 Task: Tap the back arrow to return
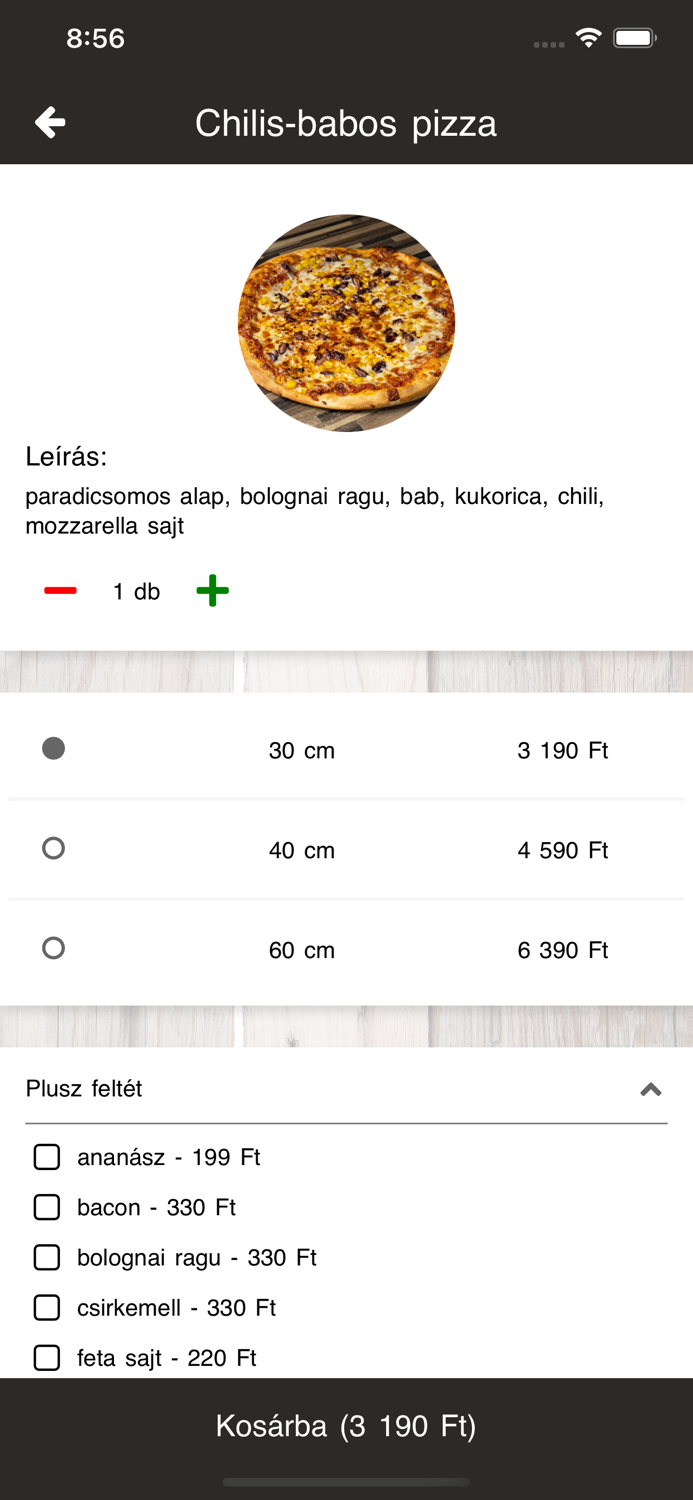[48, 122]
